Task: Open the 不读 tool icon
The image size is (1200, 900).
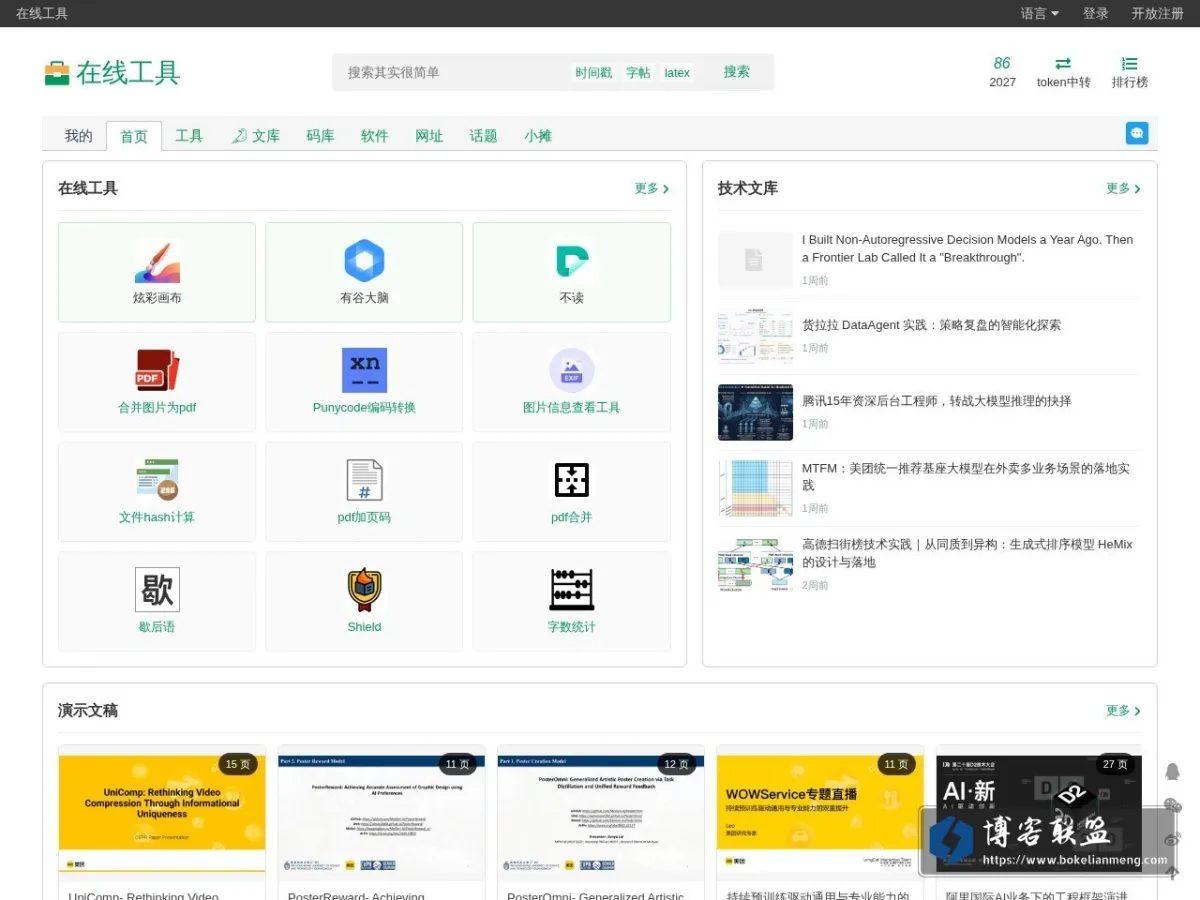Action: pyautogui.click(x=571, y=261)
